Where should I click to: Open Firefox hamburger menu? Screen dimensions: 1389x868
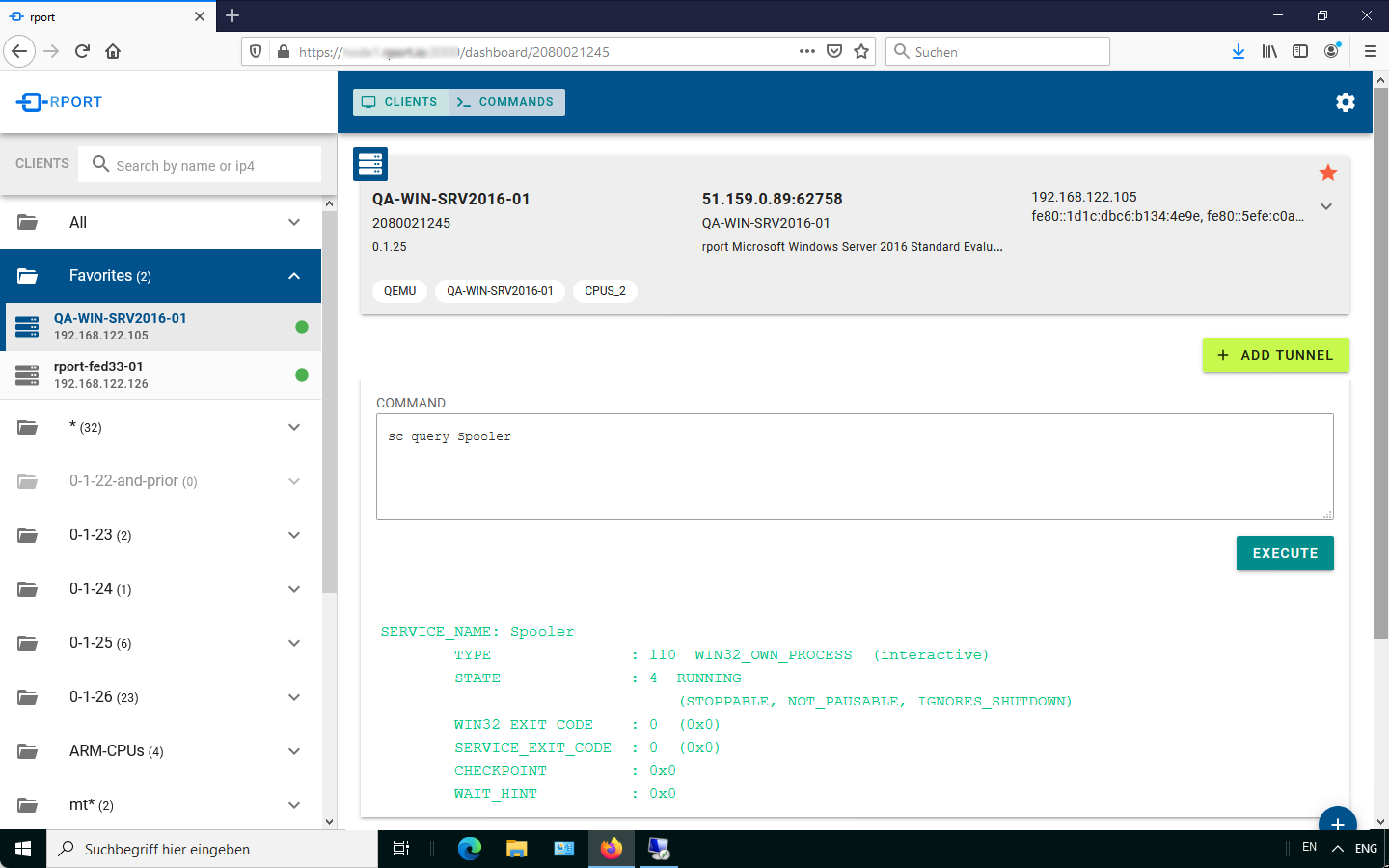1370,52
